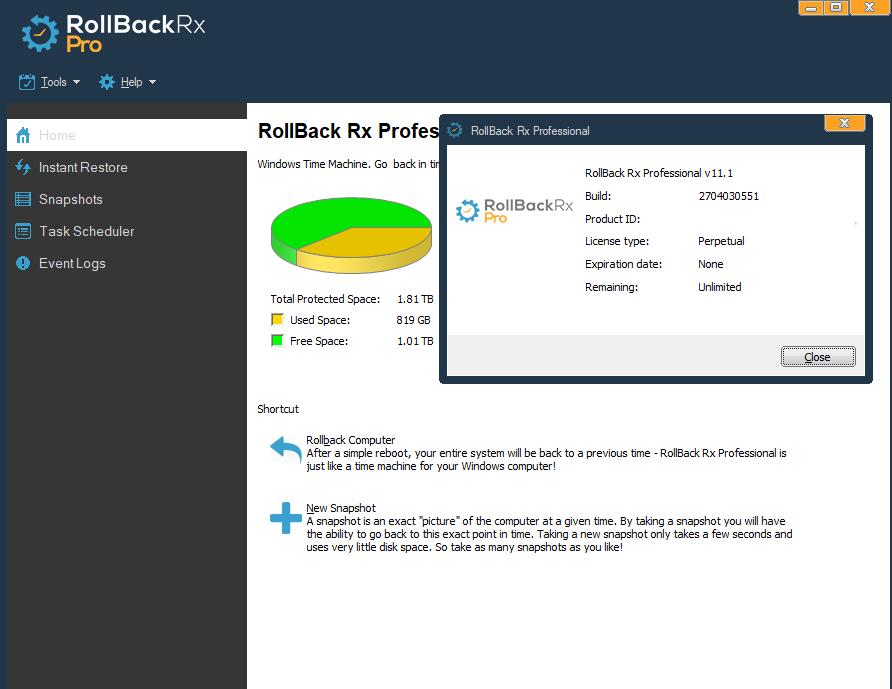The image size is (892, 689).
Task: Click the Expiration date None value
Action: (x=711, y=264)
